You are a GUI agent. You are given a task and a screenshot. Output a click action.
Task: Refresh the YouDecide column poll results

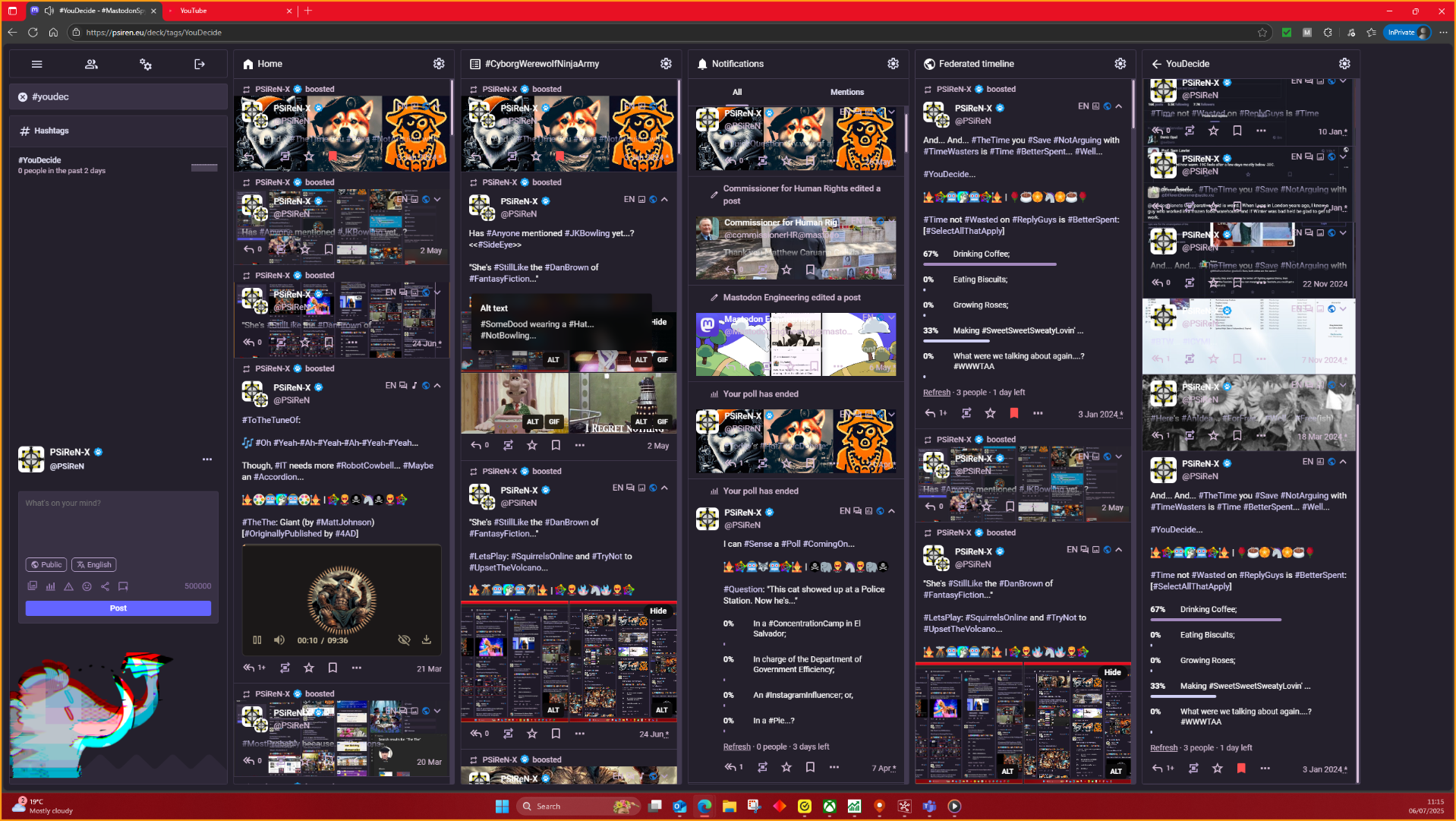(1164, 748)
